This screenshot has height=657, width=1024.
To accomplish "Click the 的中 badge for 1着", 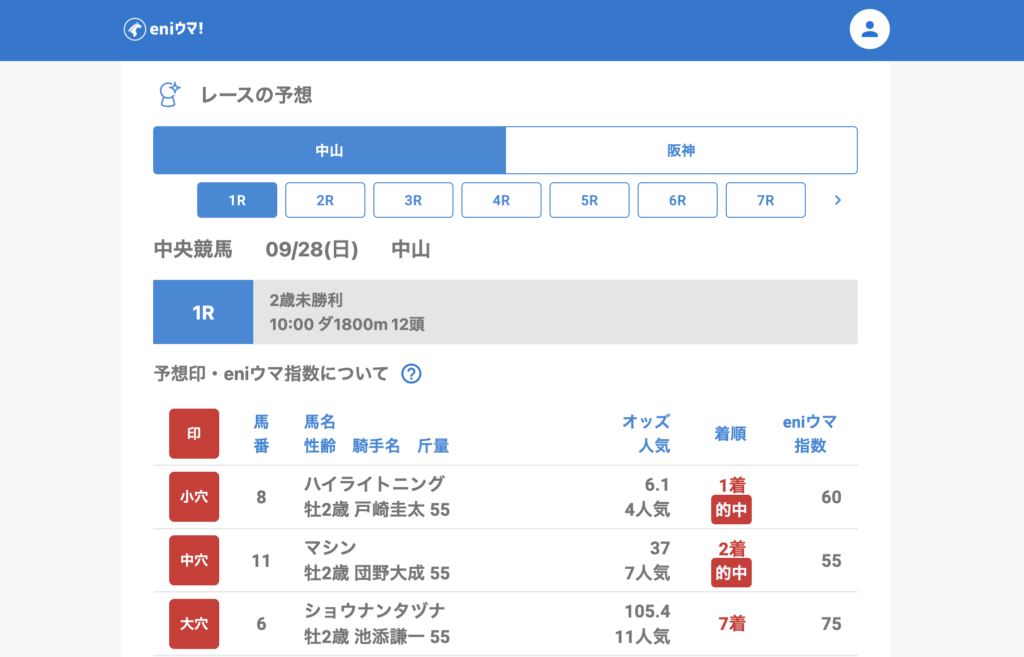I will (731, 510).
